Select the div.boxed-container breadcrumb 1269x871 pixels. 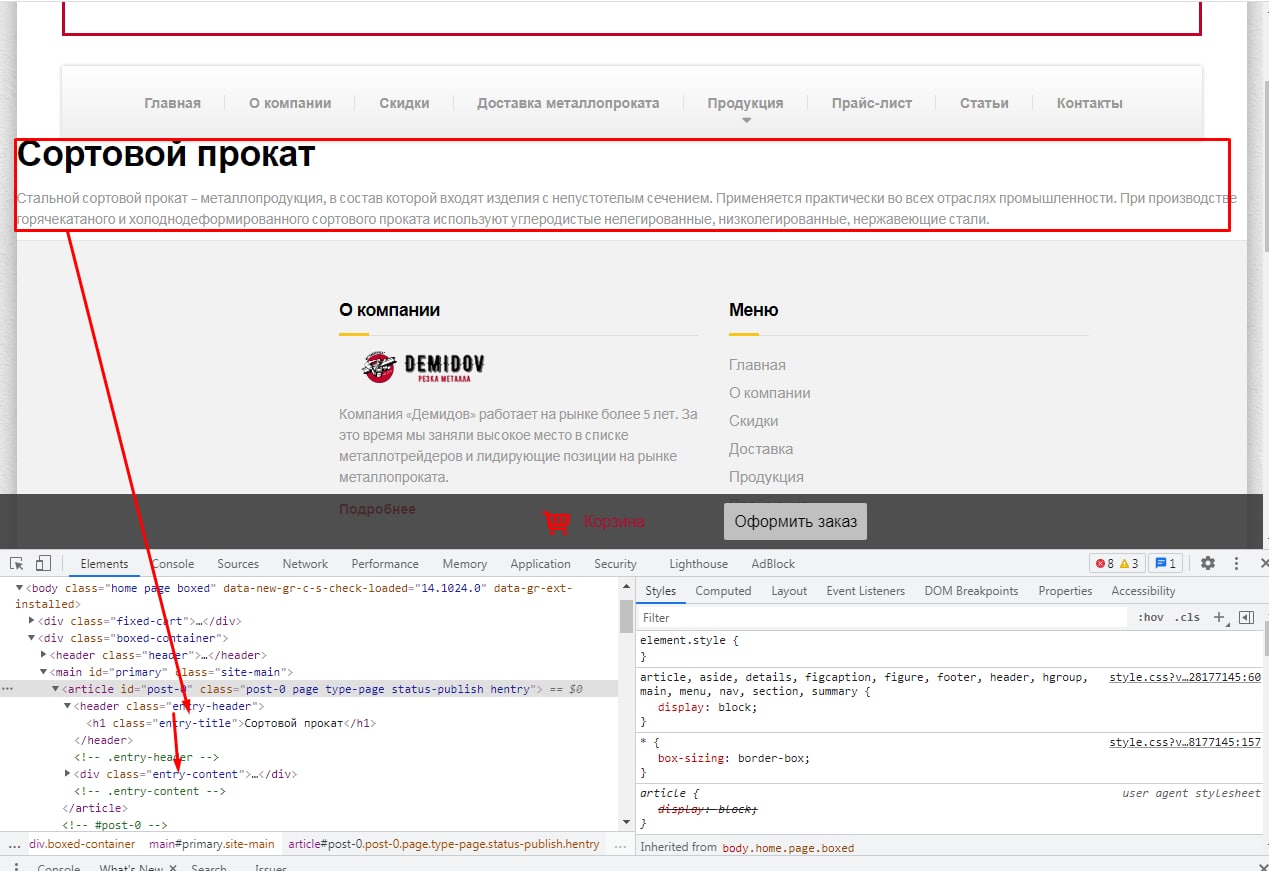[82, 844]
